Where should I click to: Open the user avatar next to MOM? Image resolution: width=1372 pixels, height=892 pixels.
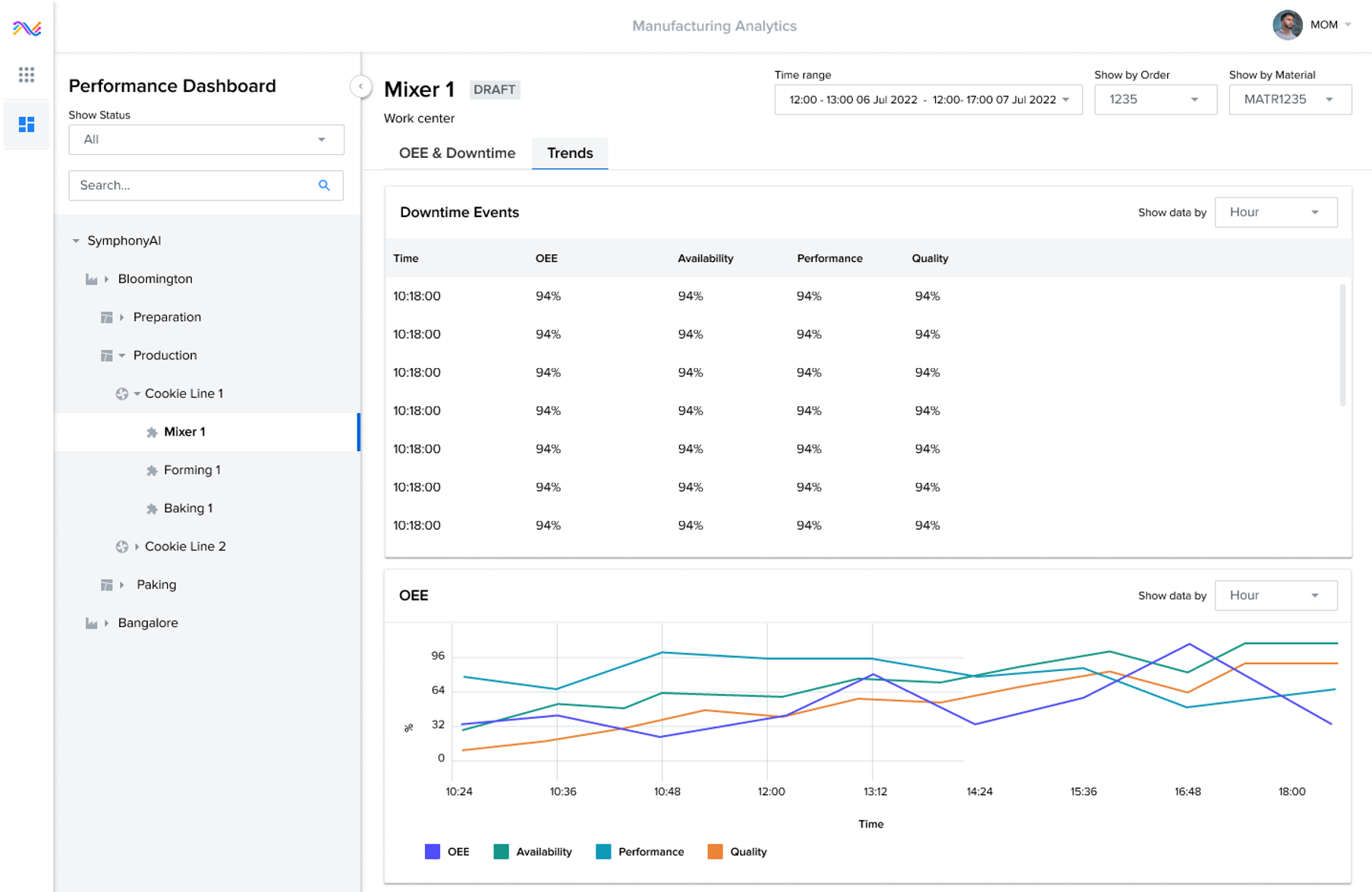point(1286,25)
